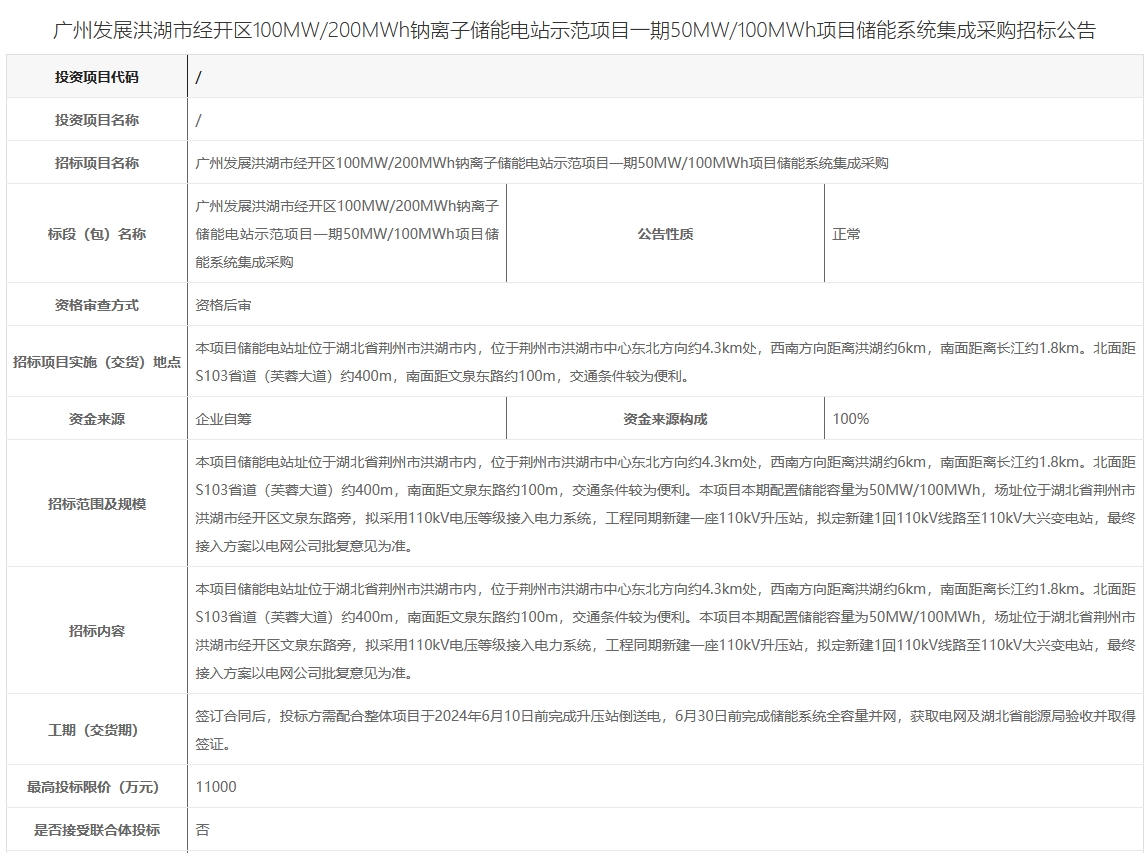Click the 资格后审 value
The image size is (1148, 853).
[x=223, y=305]
